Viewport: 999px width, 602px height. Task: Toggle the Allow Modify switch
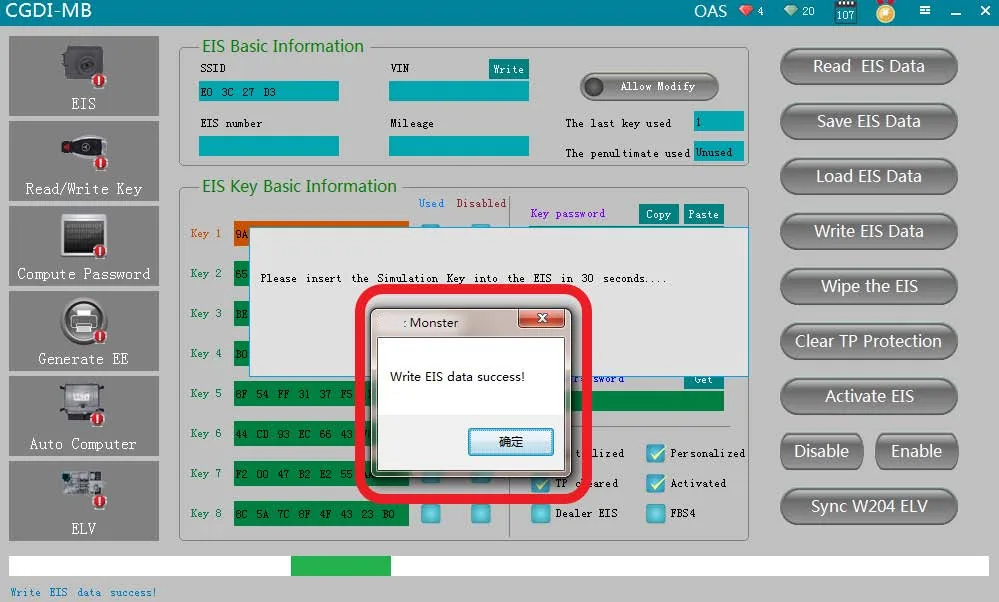coord(649,87)
